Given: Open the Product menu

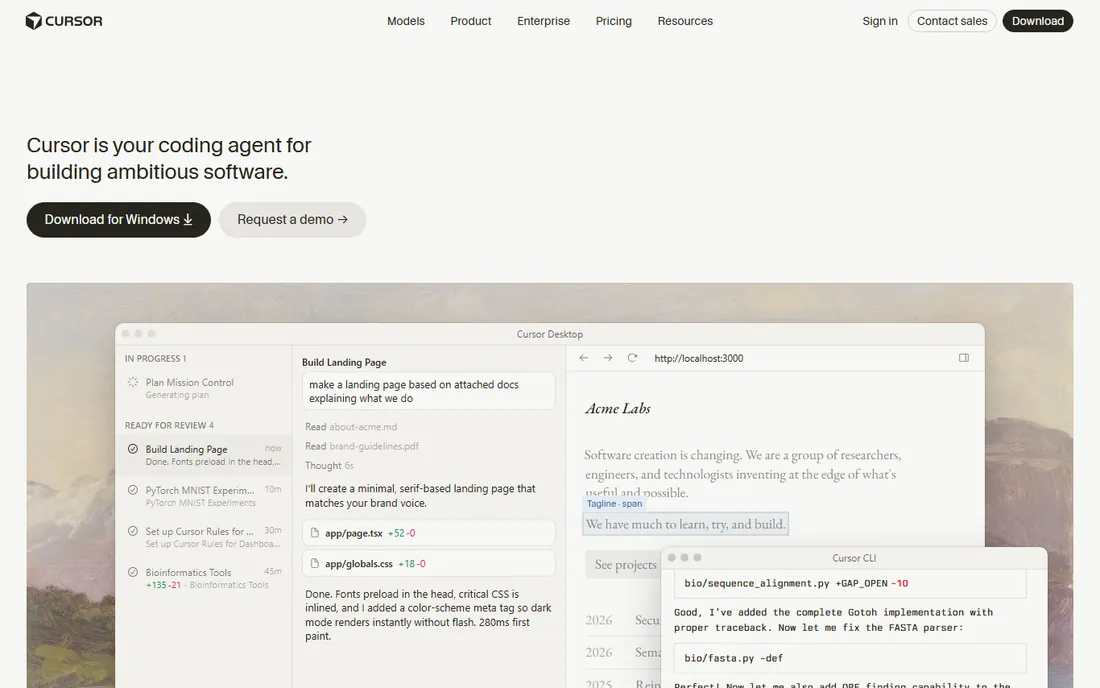Looking at the screenshot, I should click(471, 21).
